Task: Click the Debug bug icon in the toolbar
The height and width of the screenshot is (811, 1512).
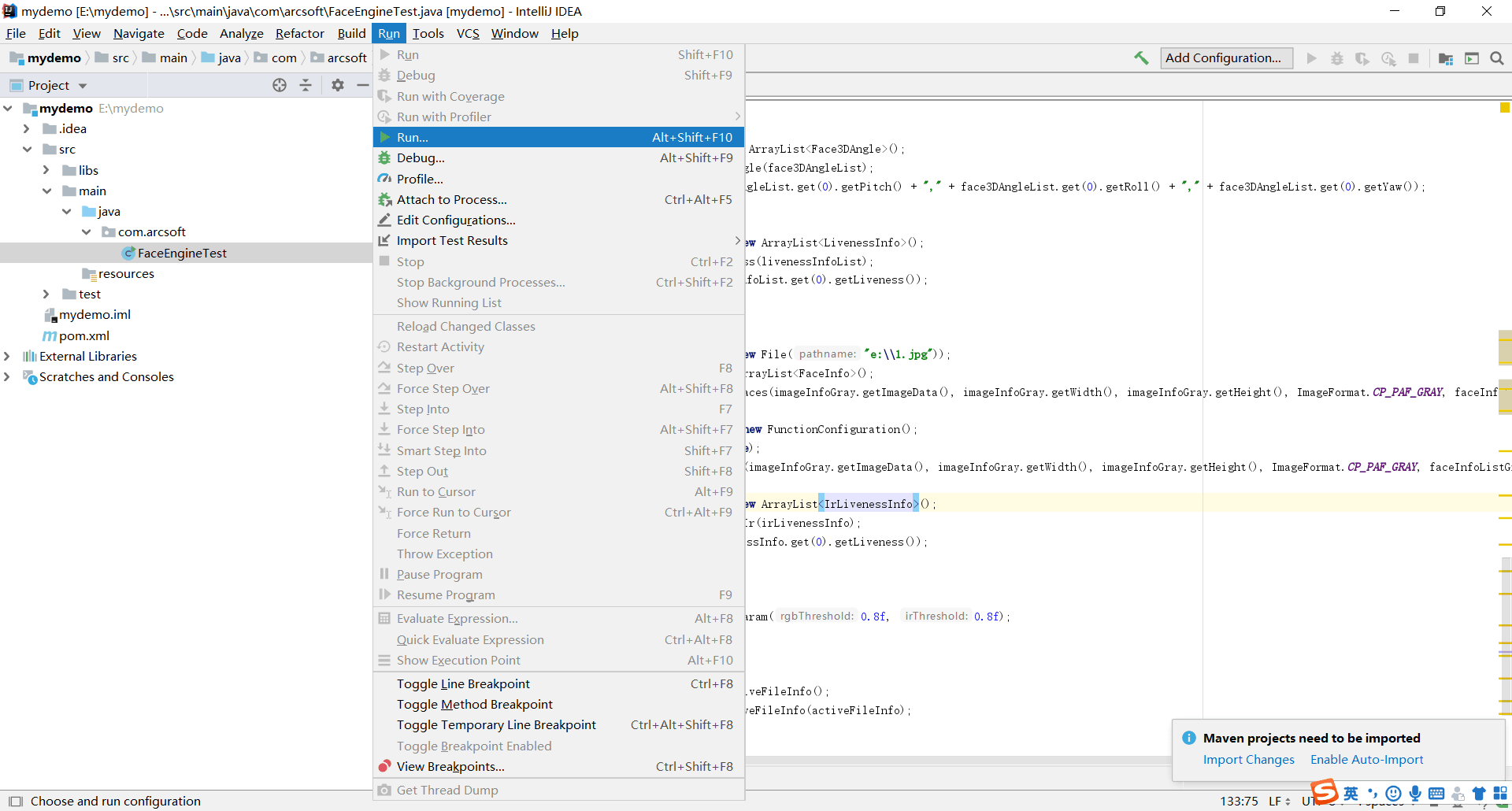Action: click(1336, 58)
